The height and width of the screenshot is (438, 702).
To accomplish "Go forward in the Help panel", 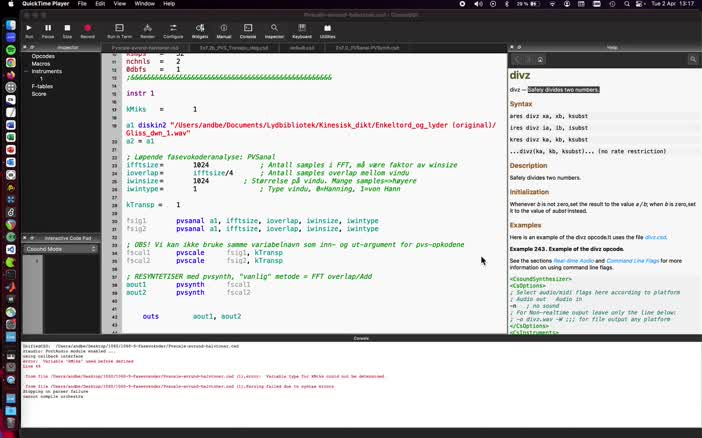I will coord(528,60).
